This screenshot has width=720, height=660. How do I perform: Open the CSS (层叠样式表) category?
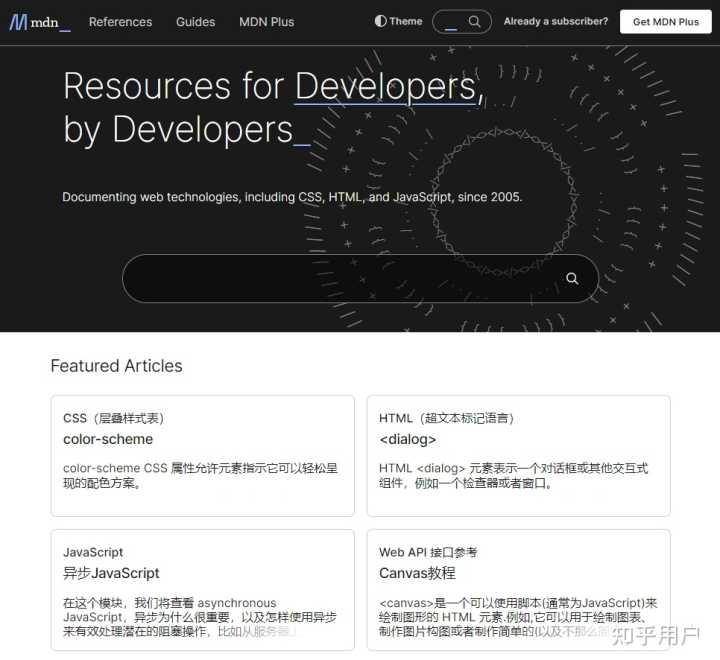(113, 418)
